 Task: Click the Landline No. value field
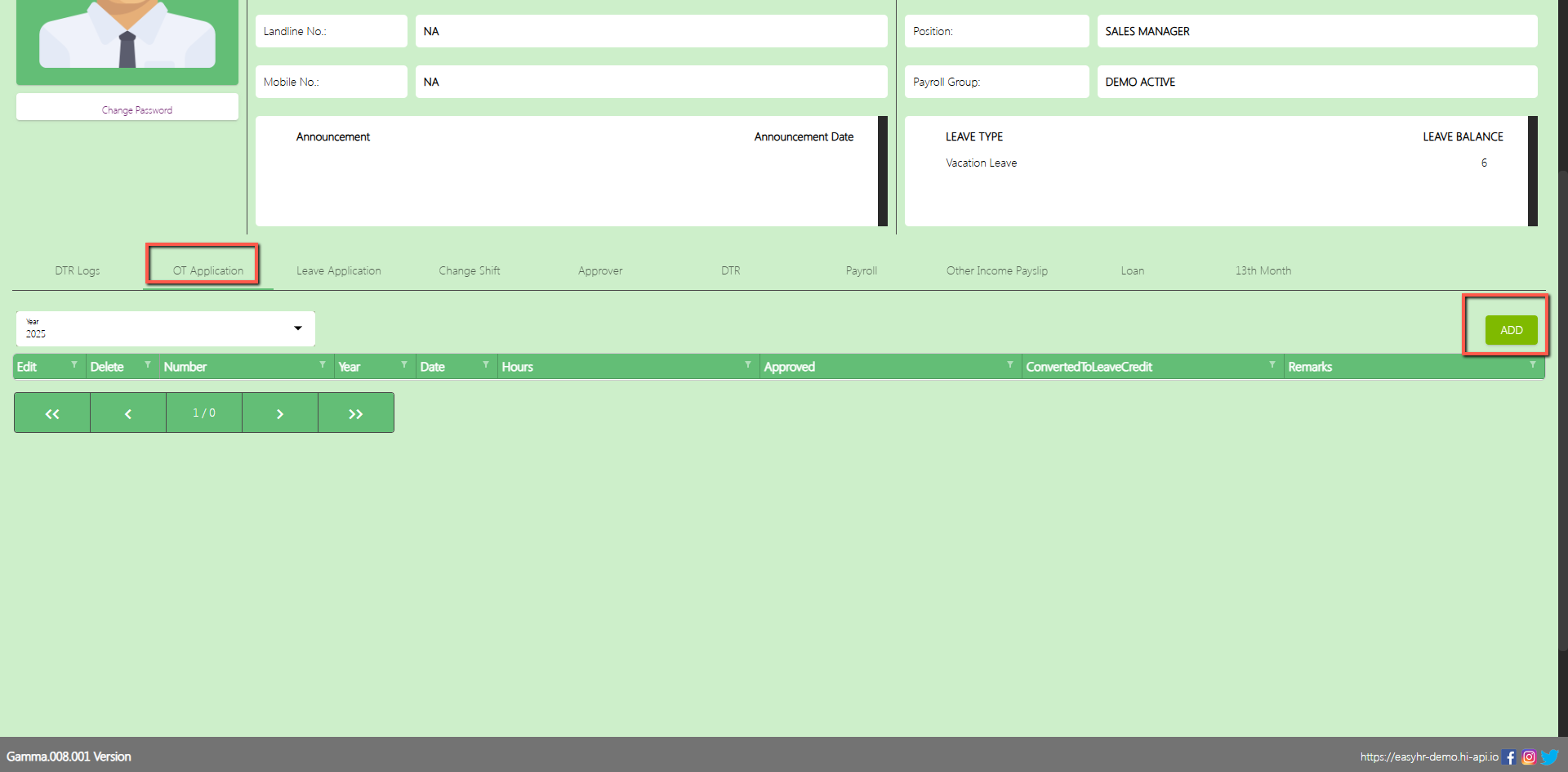click(652, 31)
